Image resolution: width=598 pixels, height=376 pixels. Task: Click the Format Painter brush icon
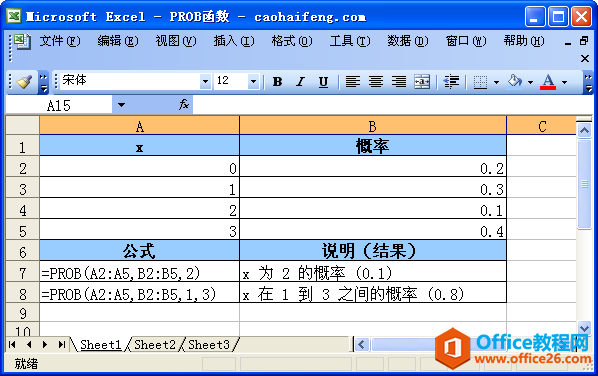(x=25, y=81)
